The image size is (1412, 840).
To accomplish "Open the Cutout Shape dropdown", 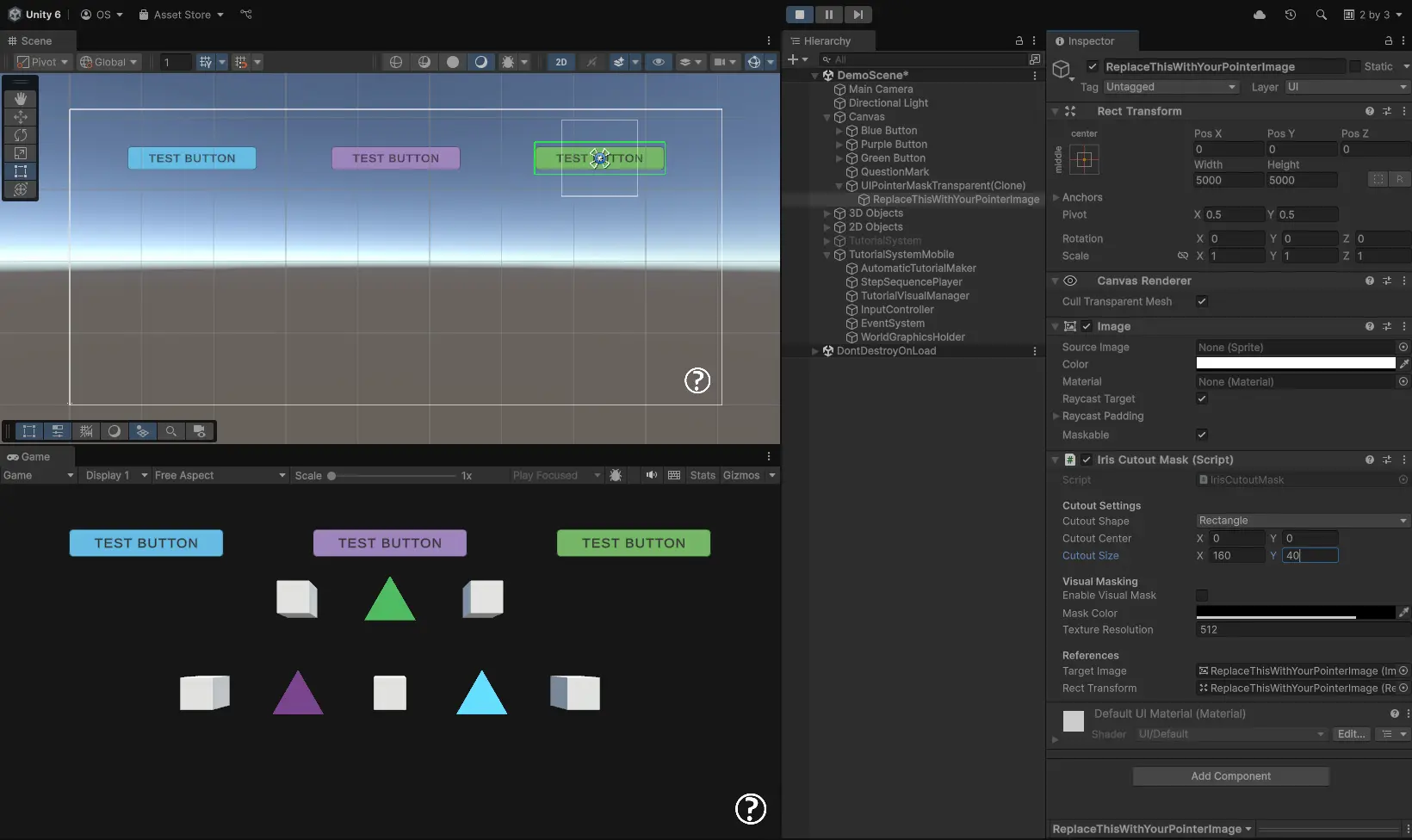I will coord(1302,521).
